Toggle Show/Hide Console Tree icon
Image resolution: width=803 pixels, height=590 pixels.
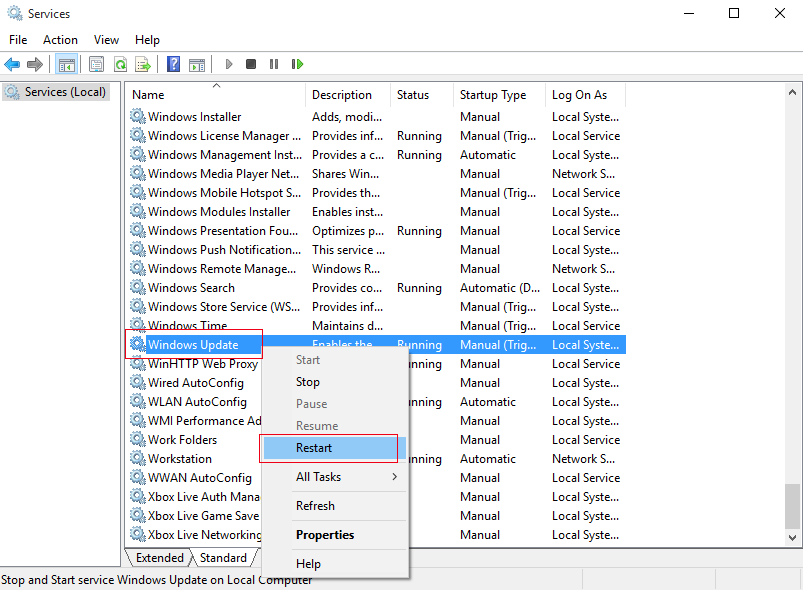pyautogui.click(x=67, y=65)
